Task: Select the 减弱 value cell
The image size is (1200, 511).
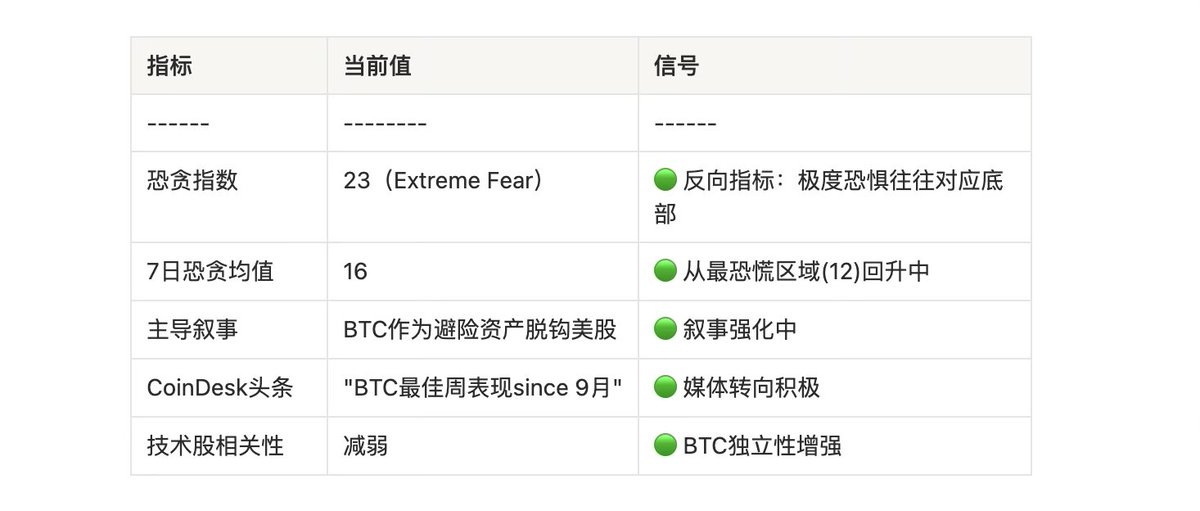Action: (365, 445)
